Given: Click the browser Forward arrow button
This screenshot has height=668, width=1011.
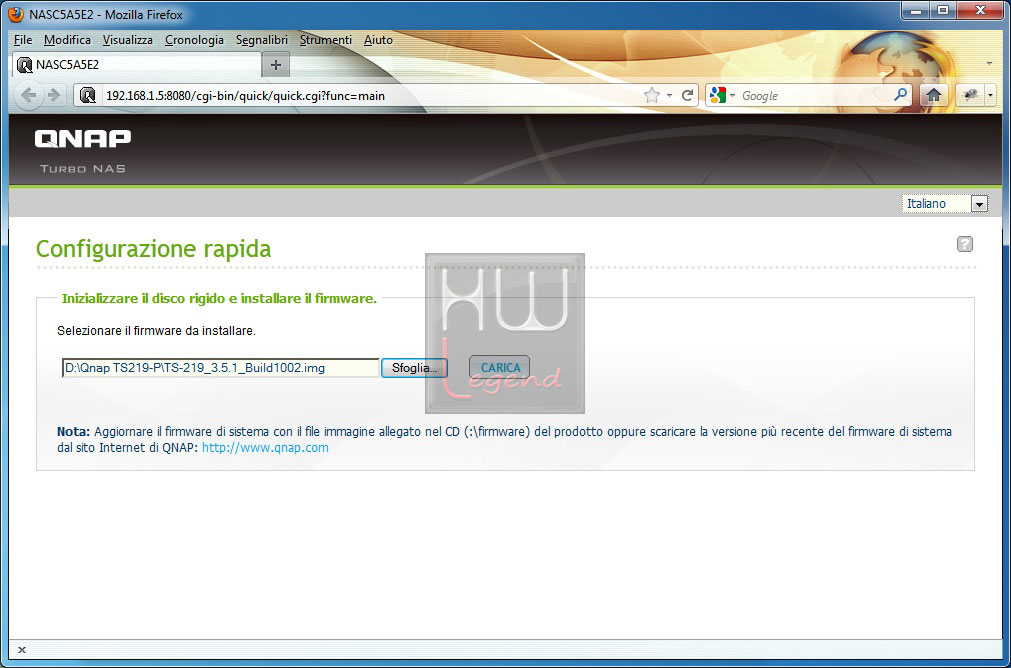Looking at the screenshot, I should point(54,95).
